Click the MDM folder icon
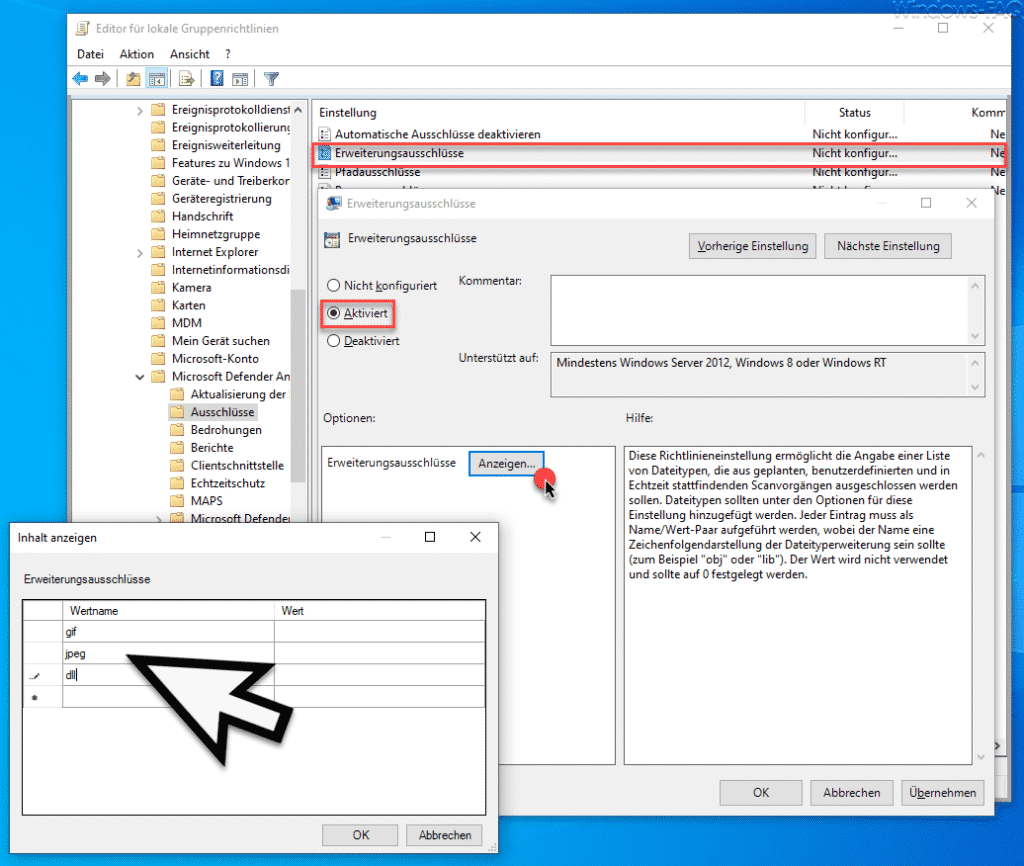Image resolution: width=1024 pixels, height=866 pixels. [x=158, y=323]
